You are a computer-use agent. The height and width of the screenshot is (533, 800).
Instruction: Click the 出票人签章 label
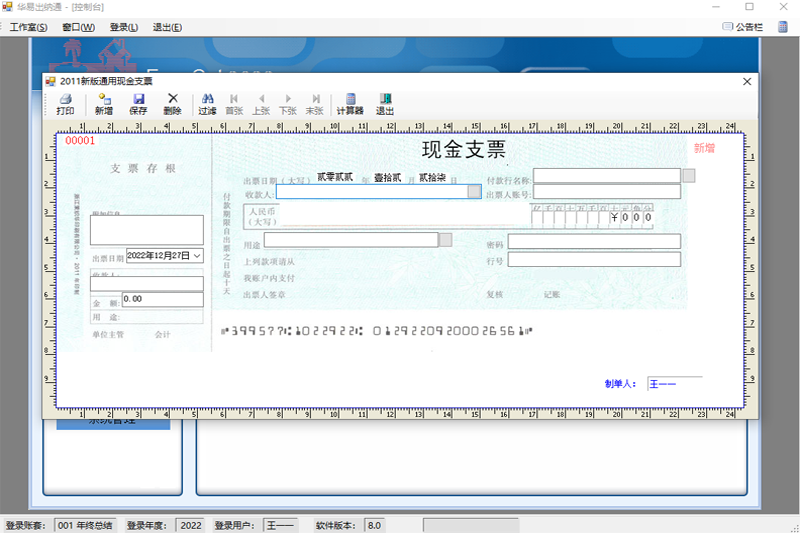click(264, 295)
